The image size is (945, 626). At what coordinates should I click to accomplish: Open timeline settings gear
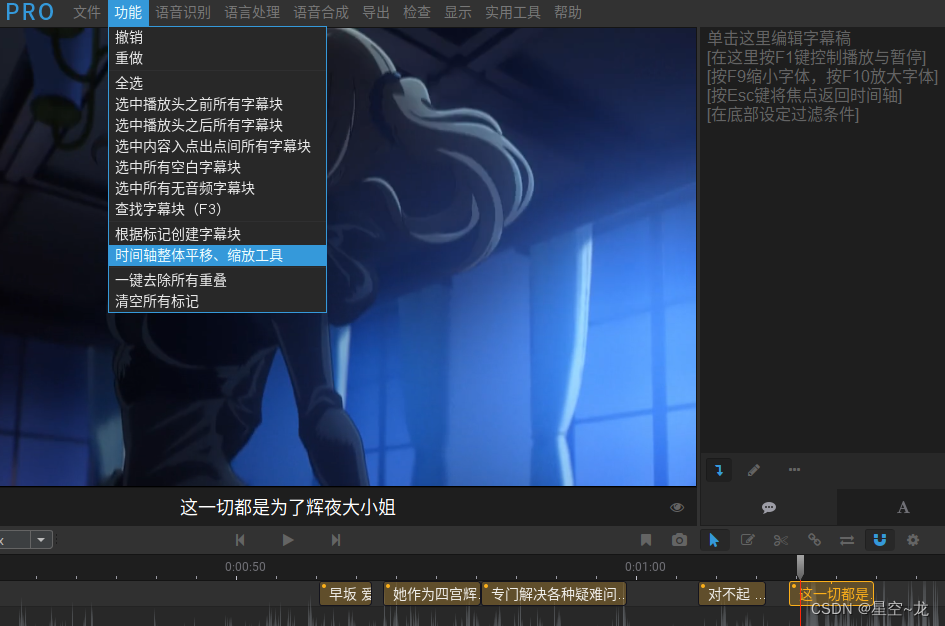coord(913,540)
